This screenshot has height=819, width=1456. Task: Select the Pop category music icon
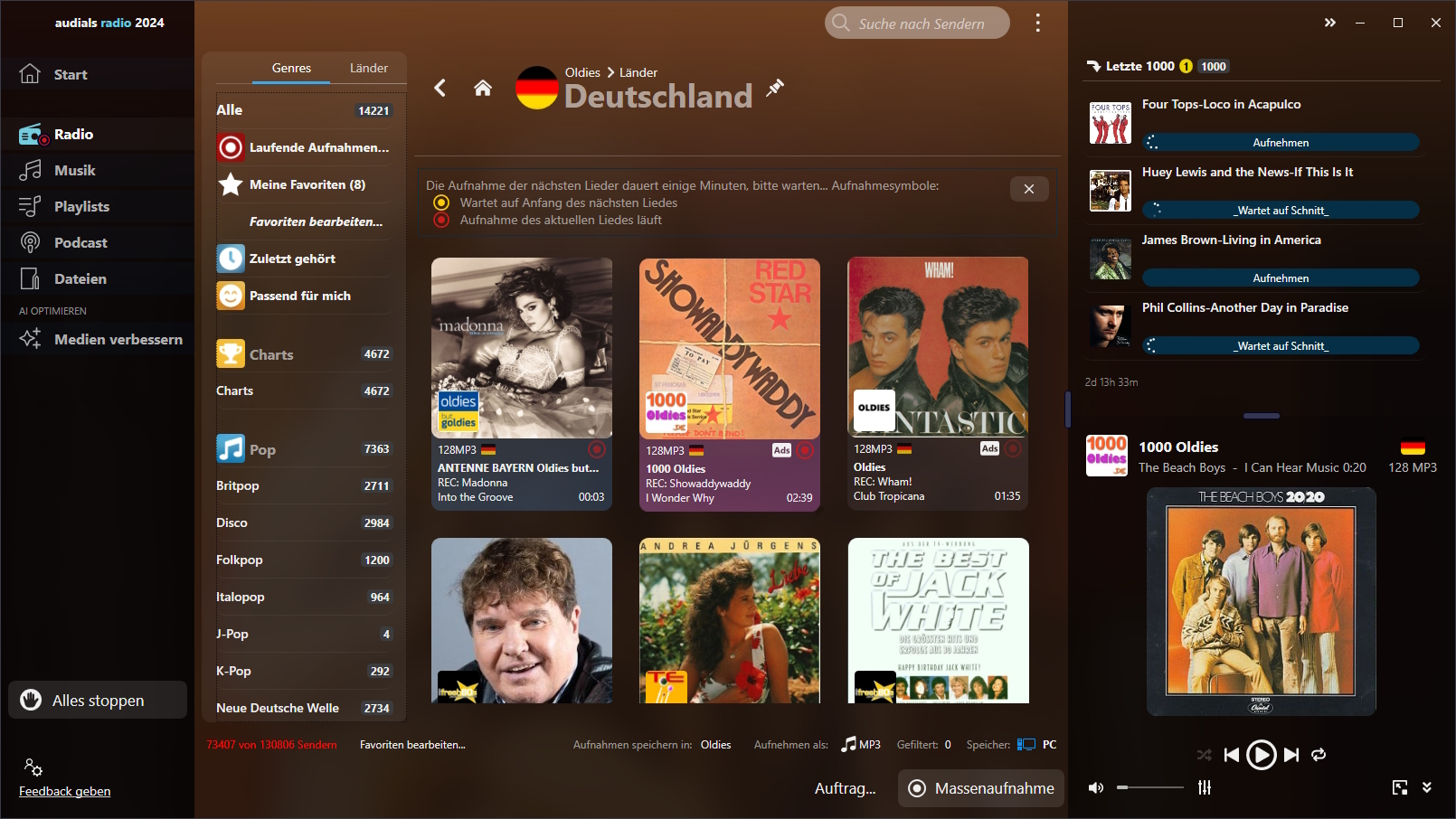[x=231, y=448]
